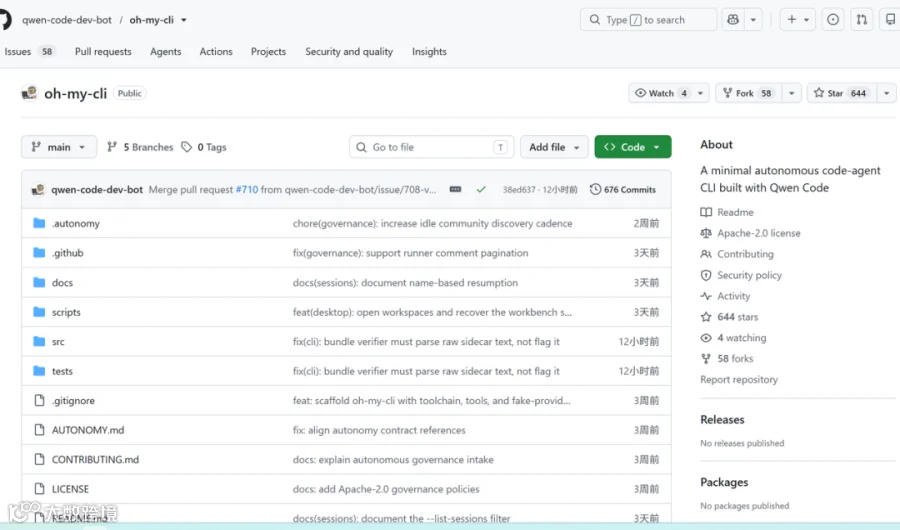This screenshot has width=900, height=530.
Task: View the 0 Tags link
Action: (x=204, y=147)
